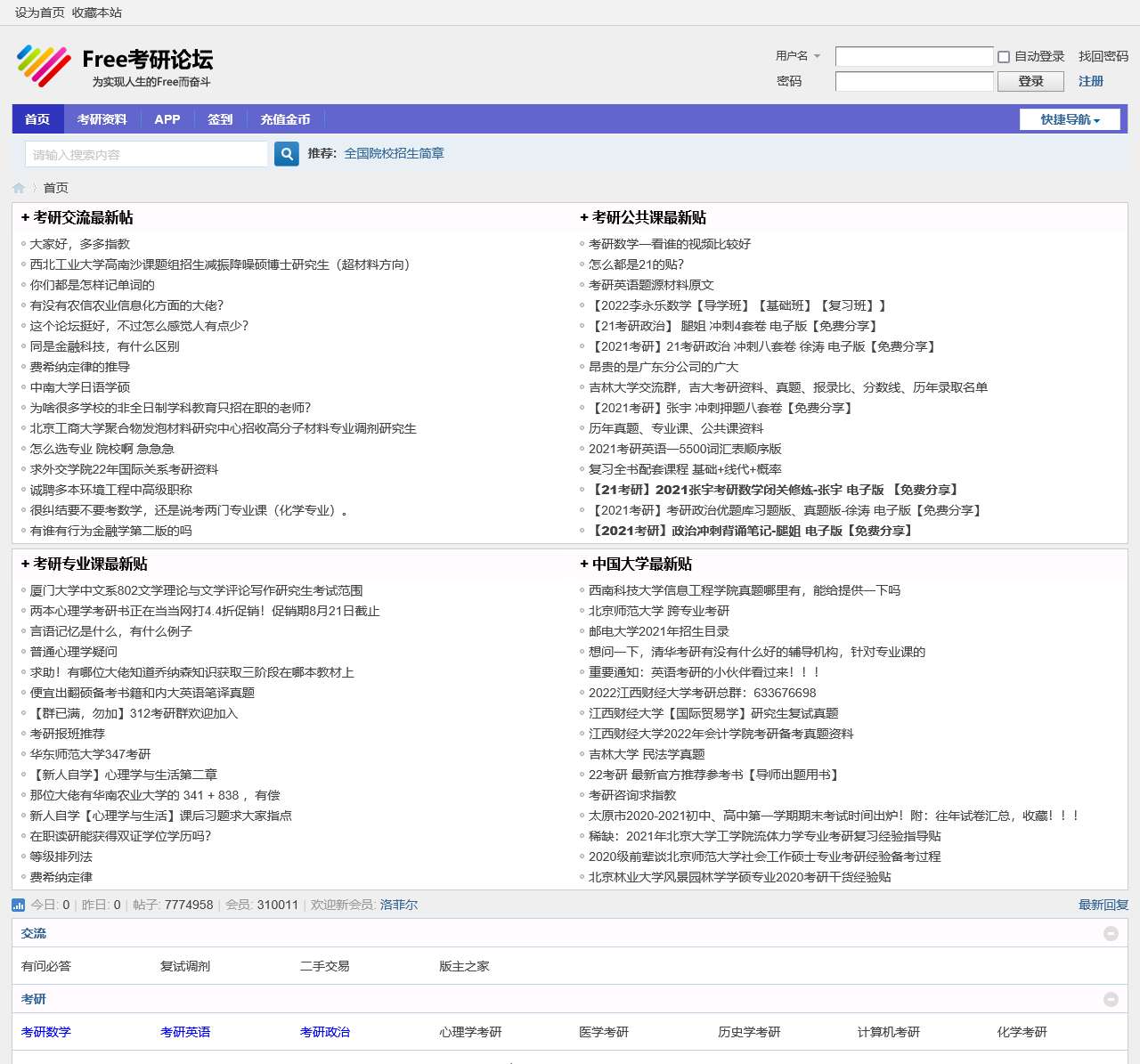This screenshot has width=1140, height=1064.
Task: Select the 充值金币 nav item
Action: (285, 119)
